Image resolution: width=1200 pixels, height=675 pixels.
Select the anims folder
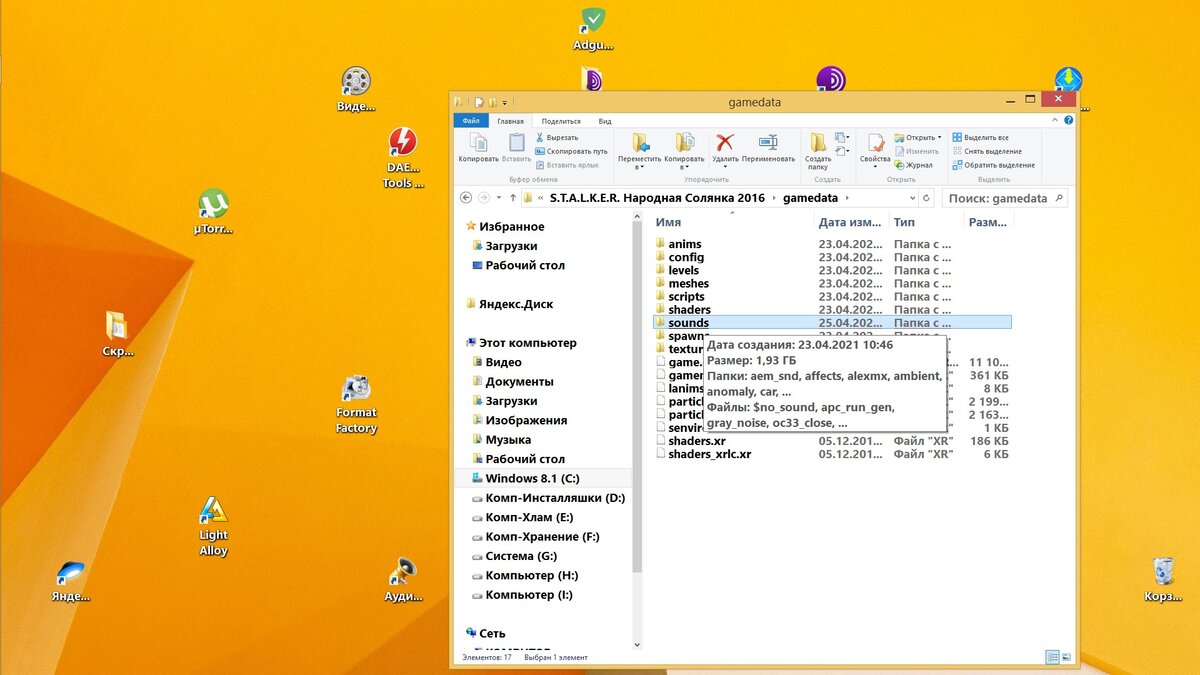click(685, 244)
